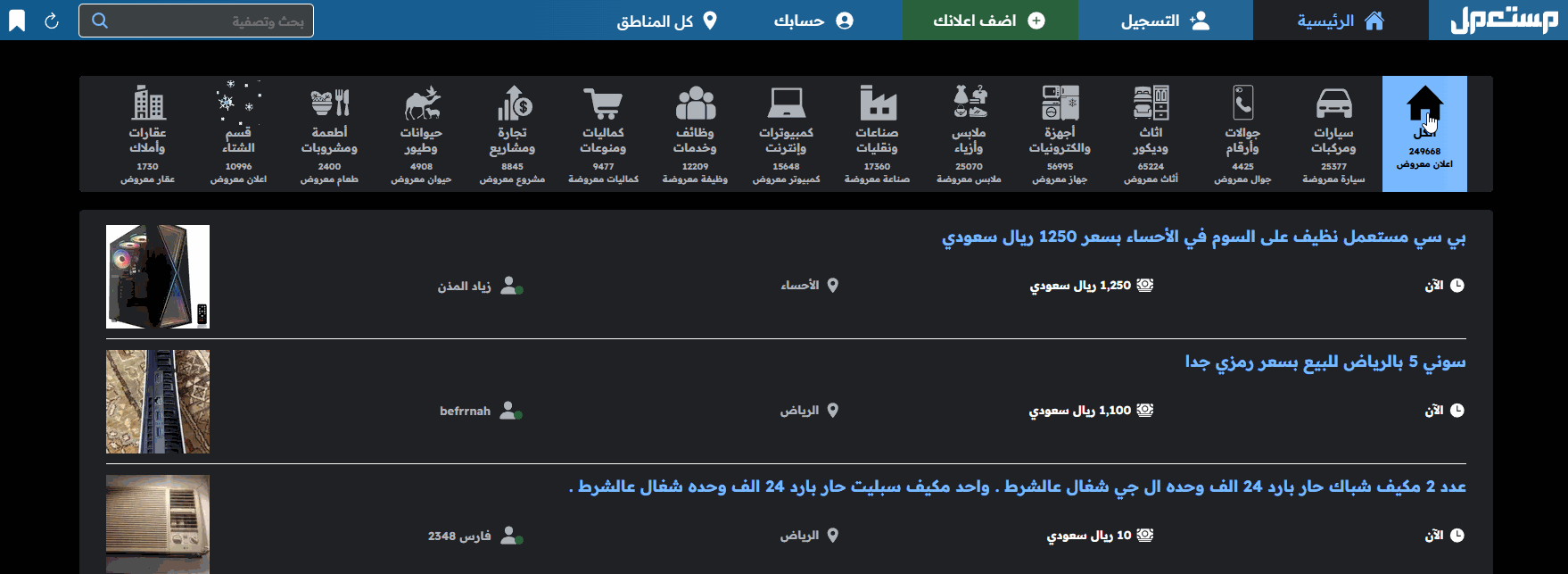Click price 10 ريال سعودي
The width and height of the screenshot is (1568, 574).
pyautogui.click(x=1089, y=536)
